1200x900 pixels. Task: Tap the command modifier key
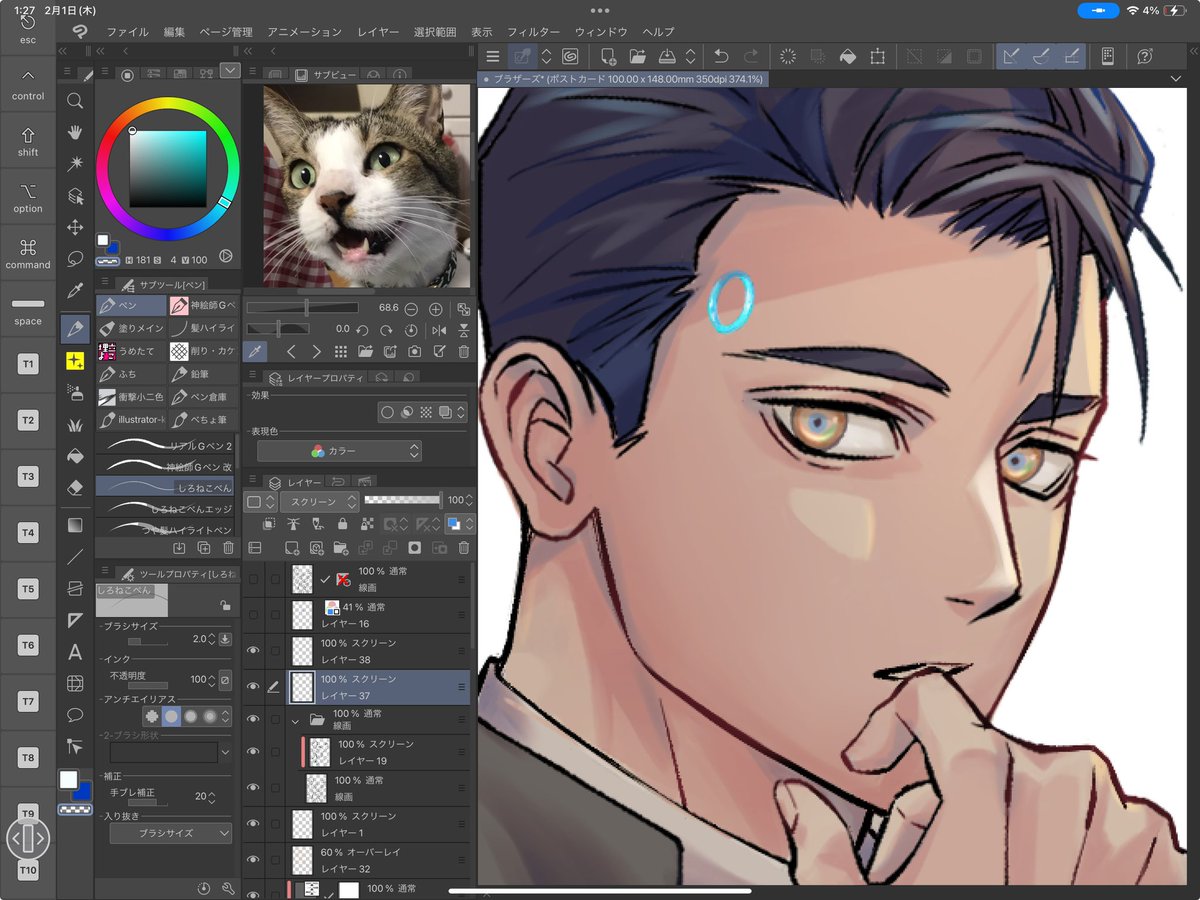click(28, 254)
